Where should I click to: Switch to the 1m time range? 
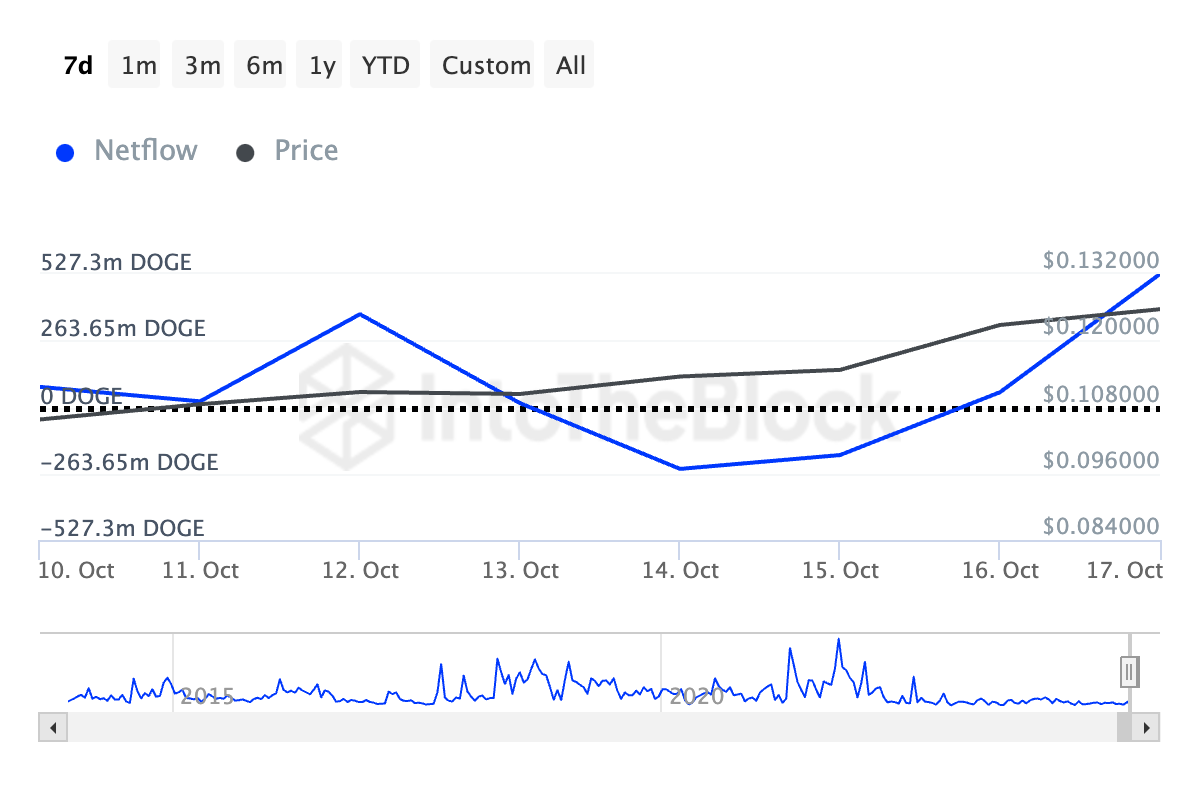coord(139,66)
